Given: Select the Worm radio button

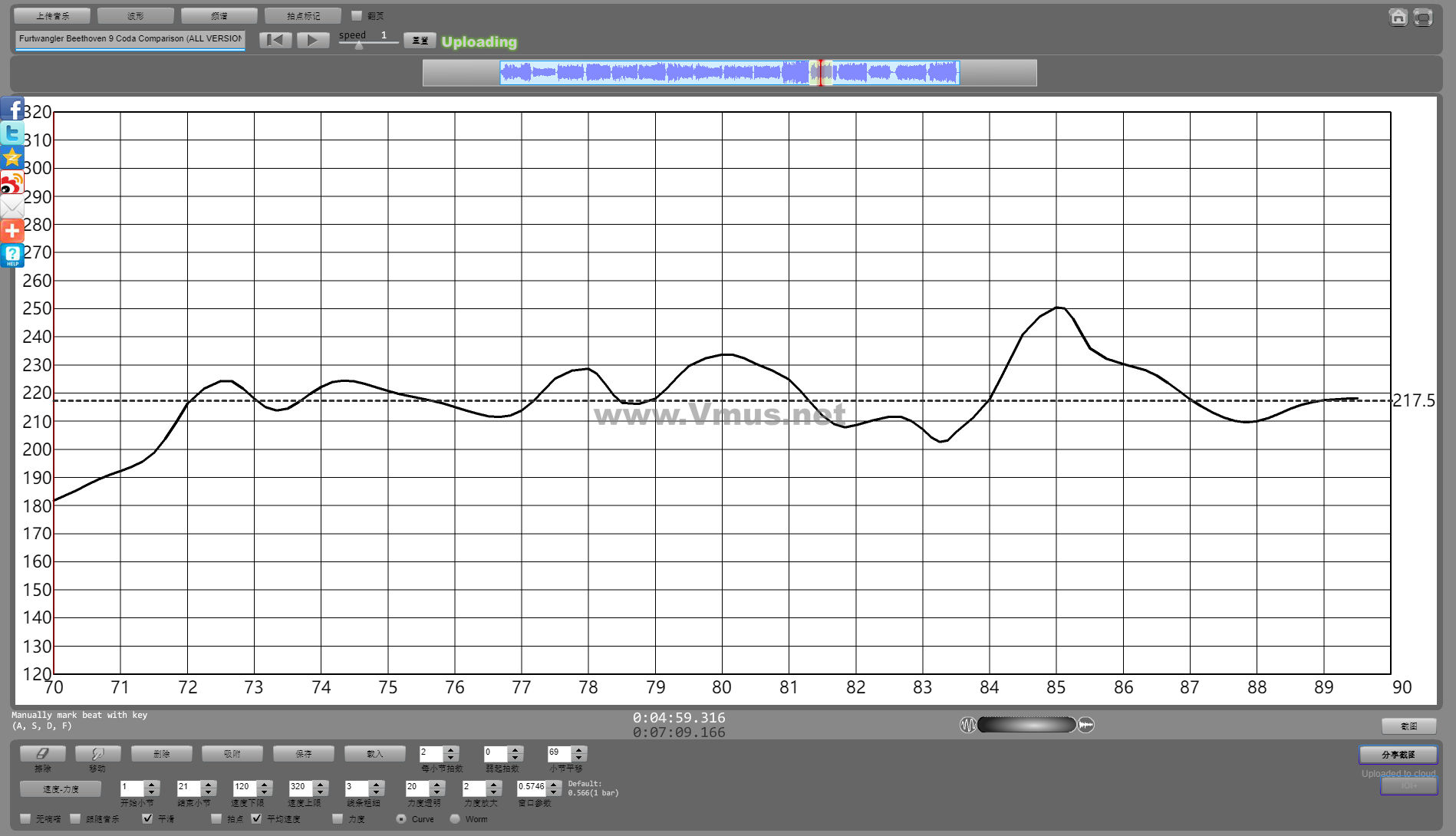Looking at the screenshot, I should pyautogui.click(x=455, y=818).
